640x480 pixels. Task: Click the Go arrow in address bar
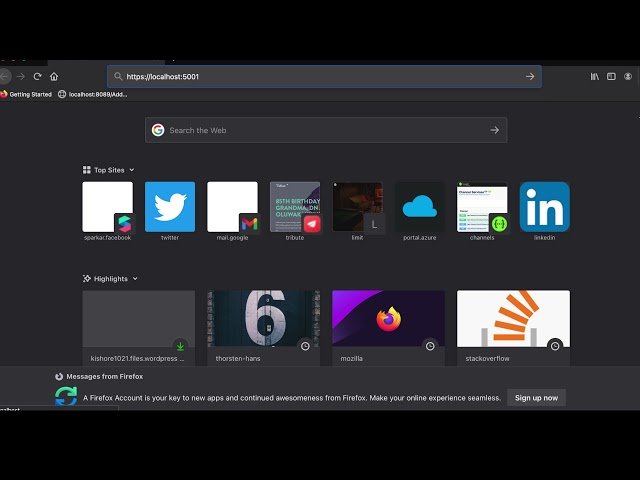530,76
